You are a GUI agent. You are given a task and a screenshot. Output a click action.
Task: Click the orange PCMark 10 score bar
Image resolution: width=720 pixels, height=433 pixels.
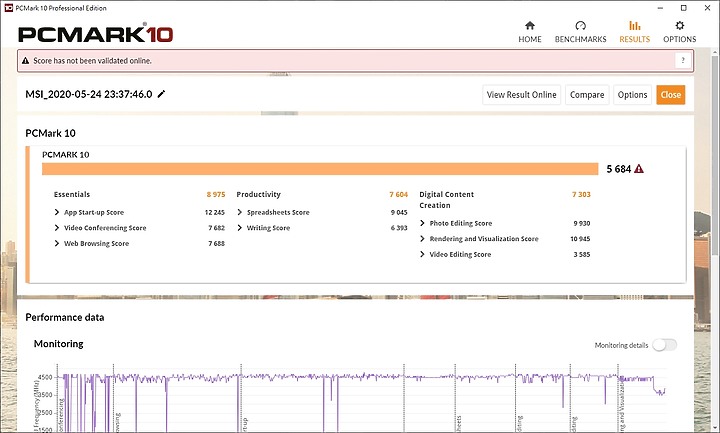click(320, 169)
